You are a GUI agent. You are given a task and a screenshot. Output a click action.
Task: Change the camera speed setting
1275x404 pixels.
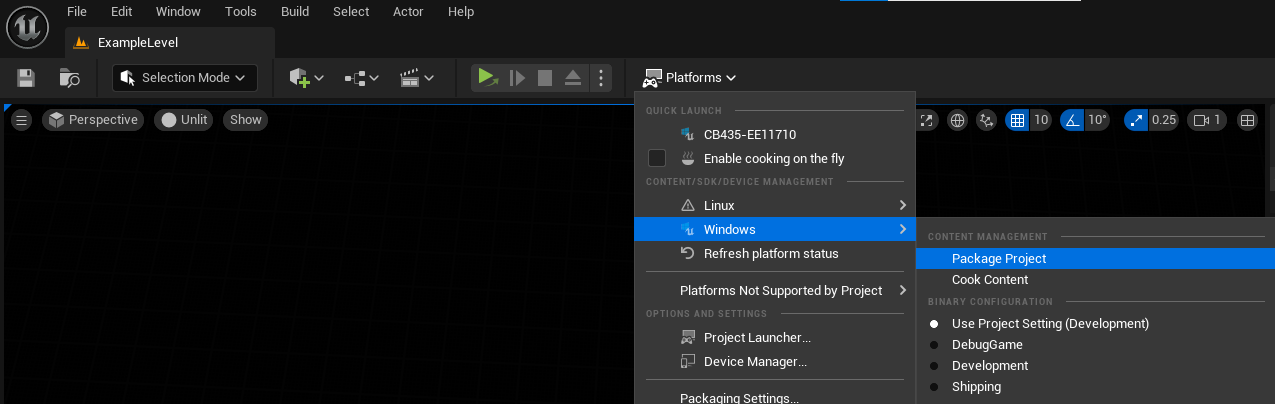click(x=1205, y=120)
